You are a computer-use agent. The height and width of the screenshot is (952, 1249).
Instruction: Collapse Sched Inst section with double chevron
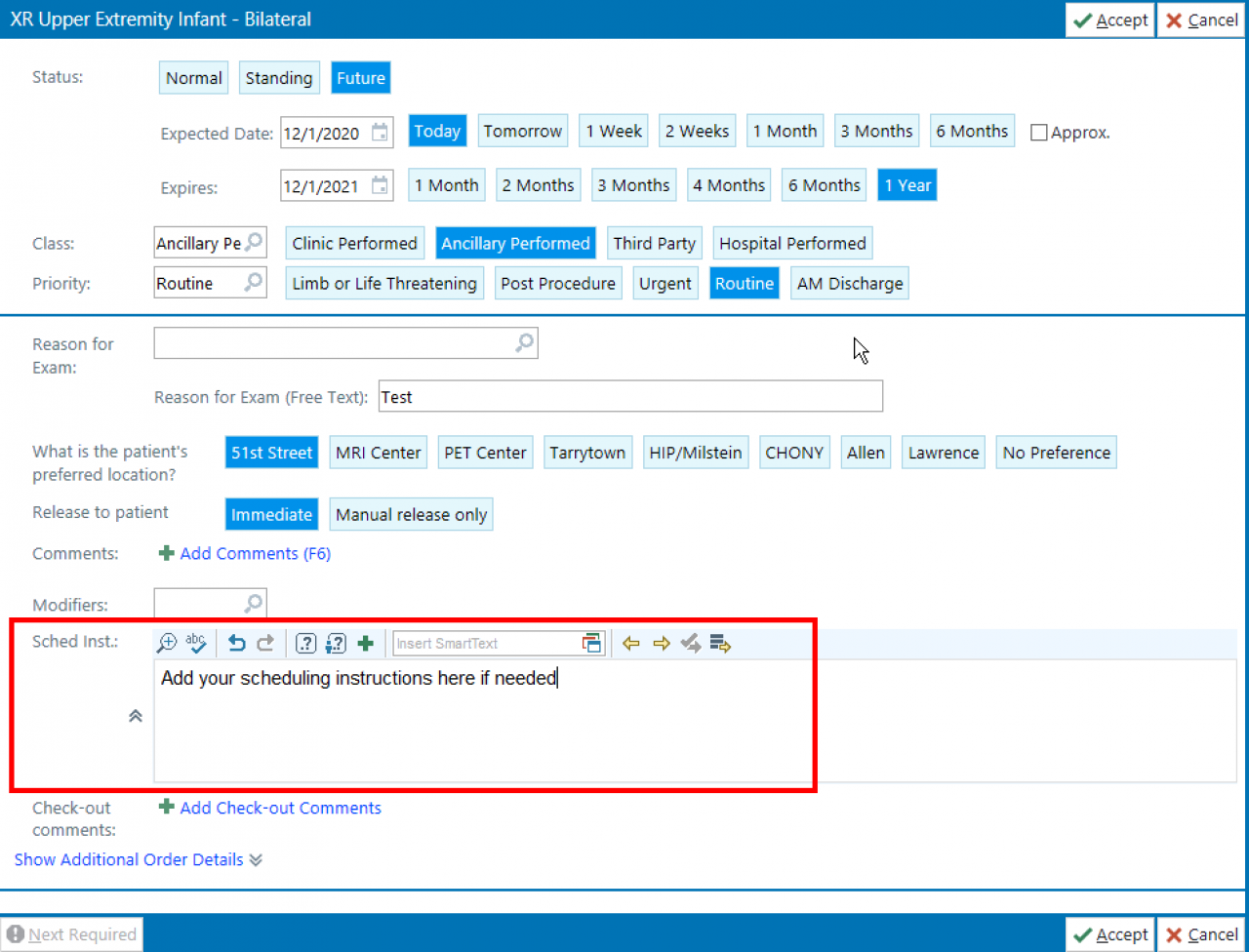click(136, 716)
